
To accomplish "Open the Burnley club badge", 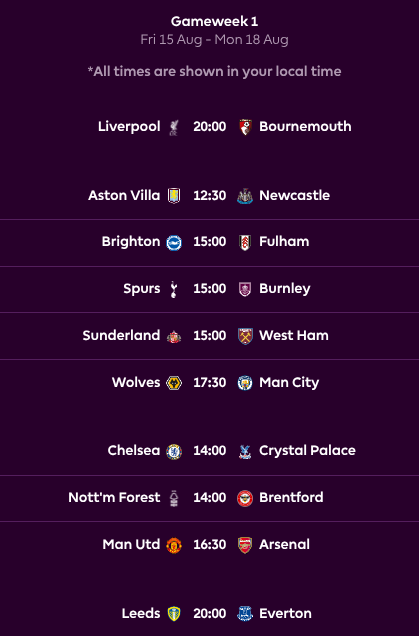I will point(245,289).
